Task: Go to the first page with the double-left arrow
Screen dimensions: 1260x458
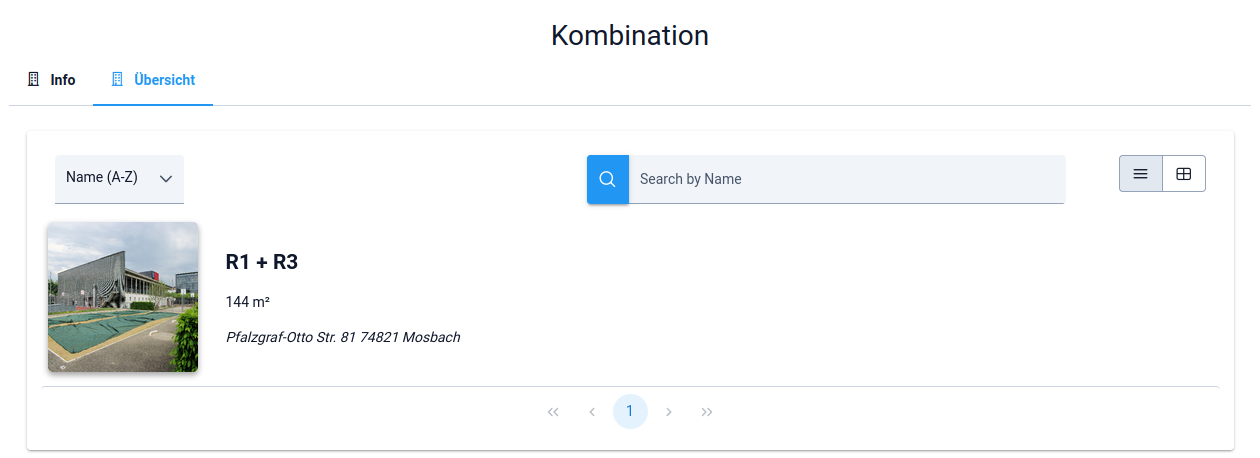Action: [x=553, y=412]
